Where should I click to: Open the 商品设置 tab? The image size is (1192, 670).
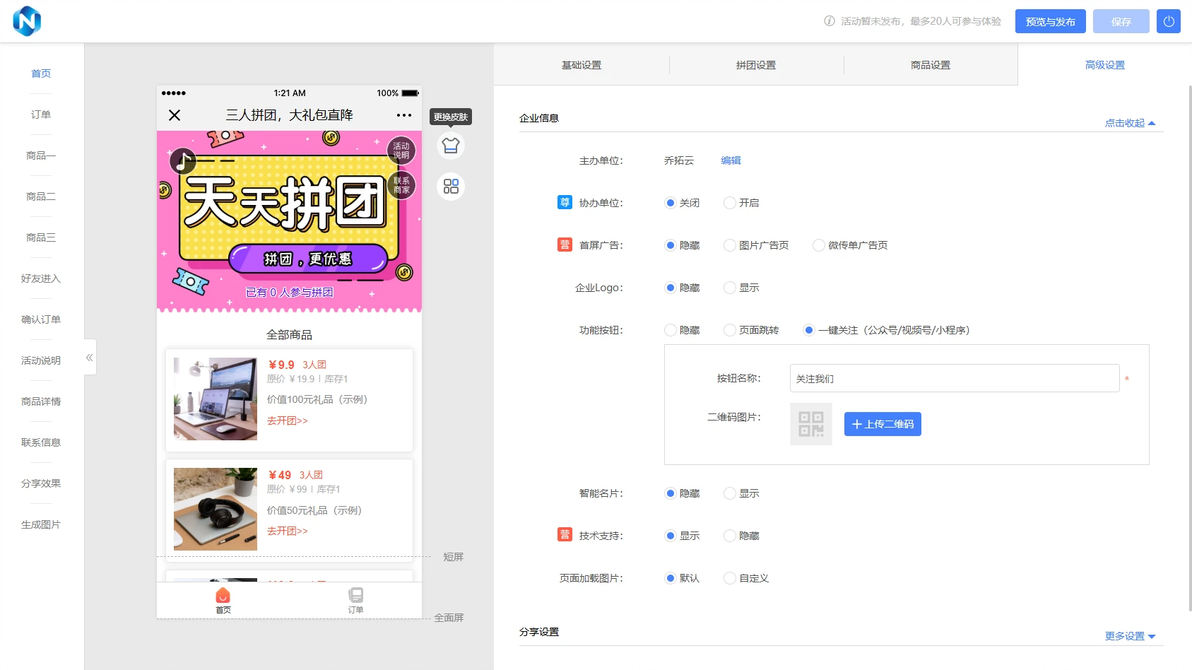(x=930, y=65)
